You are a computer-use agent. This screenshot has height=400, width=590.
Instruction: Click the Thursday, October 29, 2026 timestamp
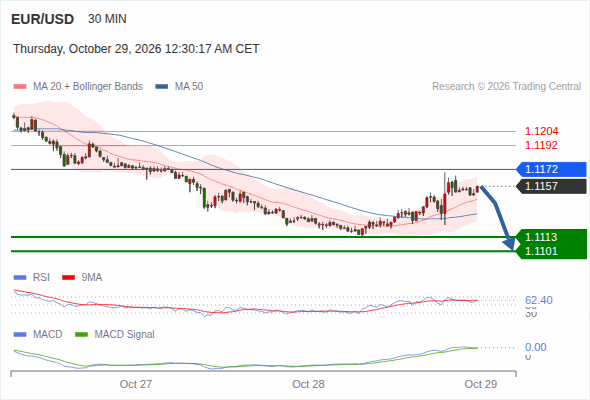click(x=136, y=49)
